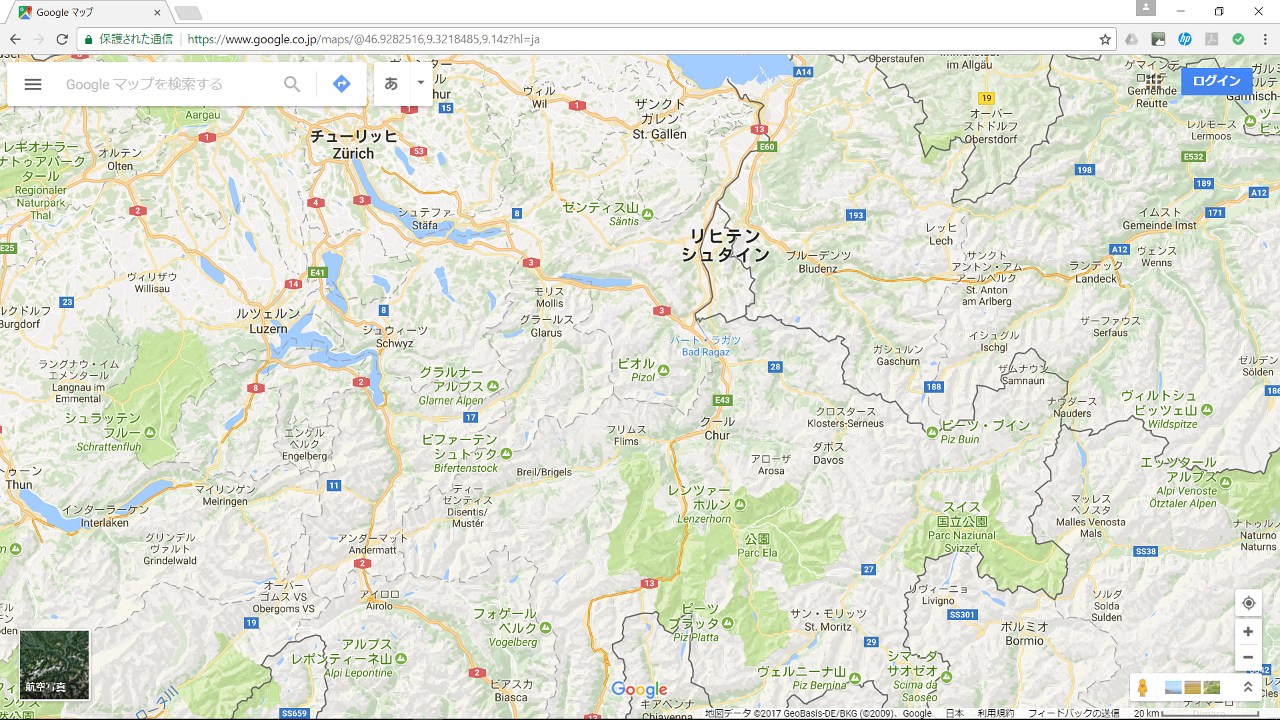1280x720 pixels.
Task: Click the フィードバックの送信 feedback link
Action: tap(1074, 713)
